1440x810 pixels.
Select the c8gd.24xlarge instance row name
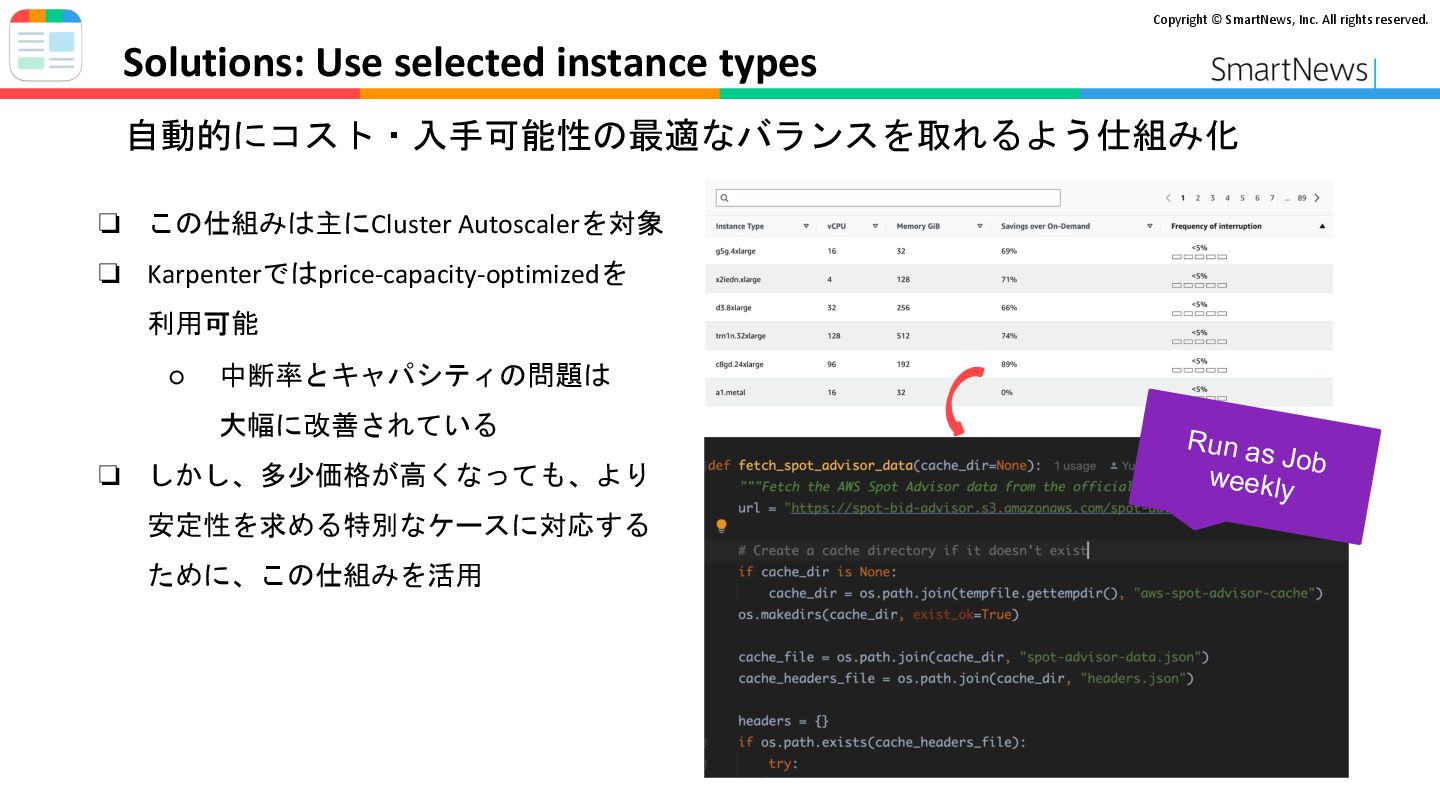[x=740, y=365]
